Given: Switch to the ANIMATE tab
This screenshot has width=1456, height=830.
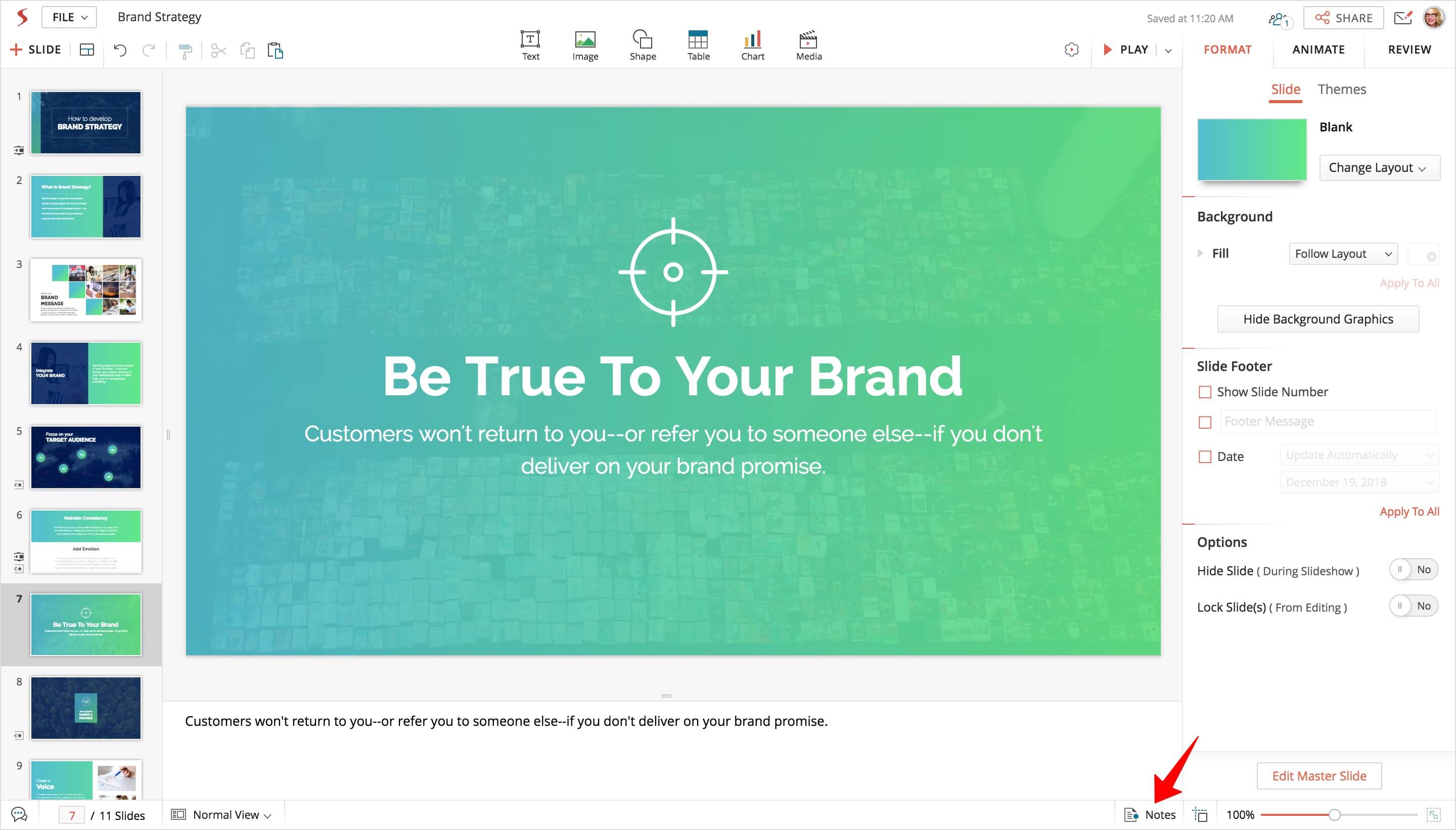Looking at the screenshot, I should (1318, 50).
